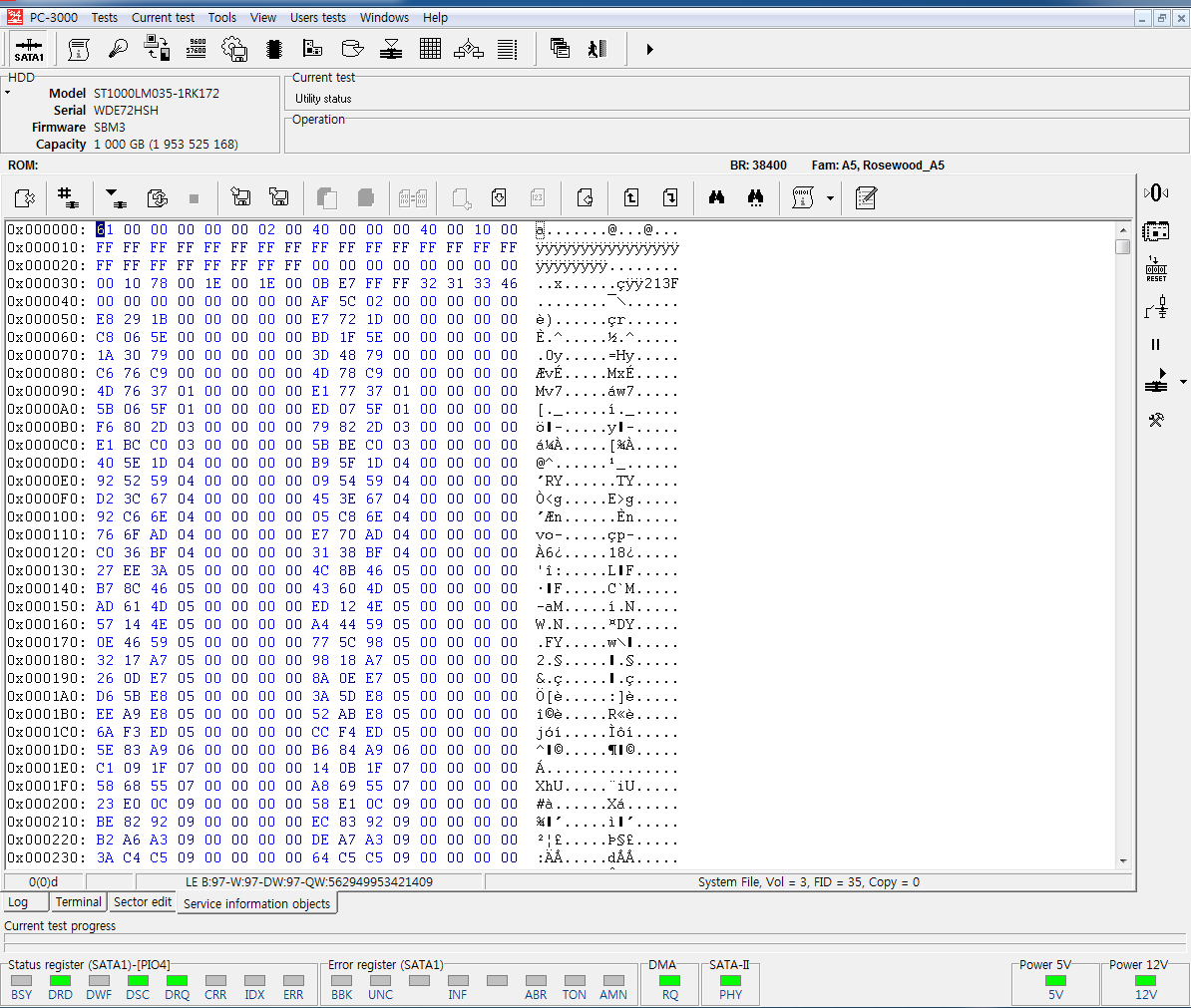This screenshot has height=1008, width=1191.
Task: Open the HDD passport scroll icon
Action: [79, 48]
